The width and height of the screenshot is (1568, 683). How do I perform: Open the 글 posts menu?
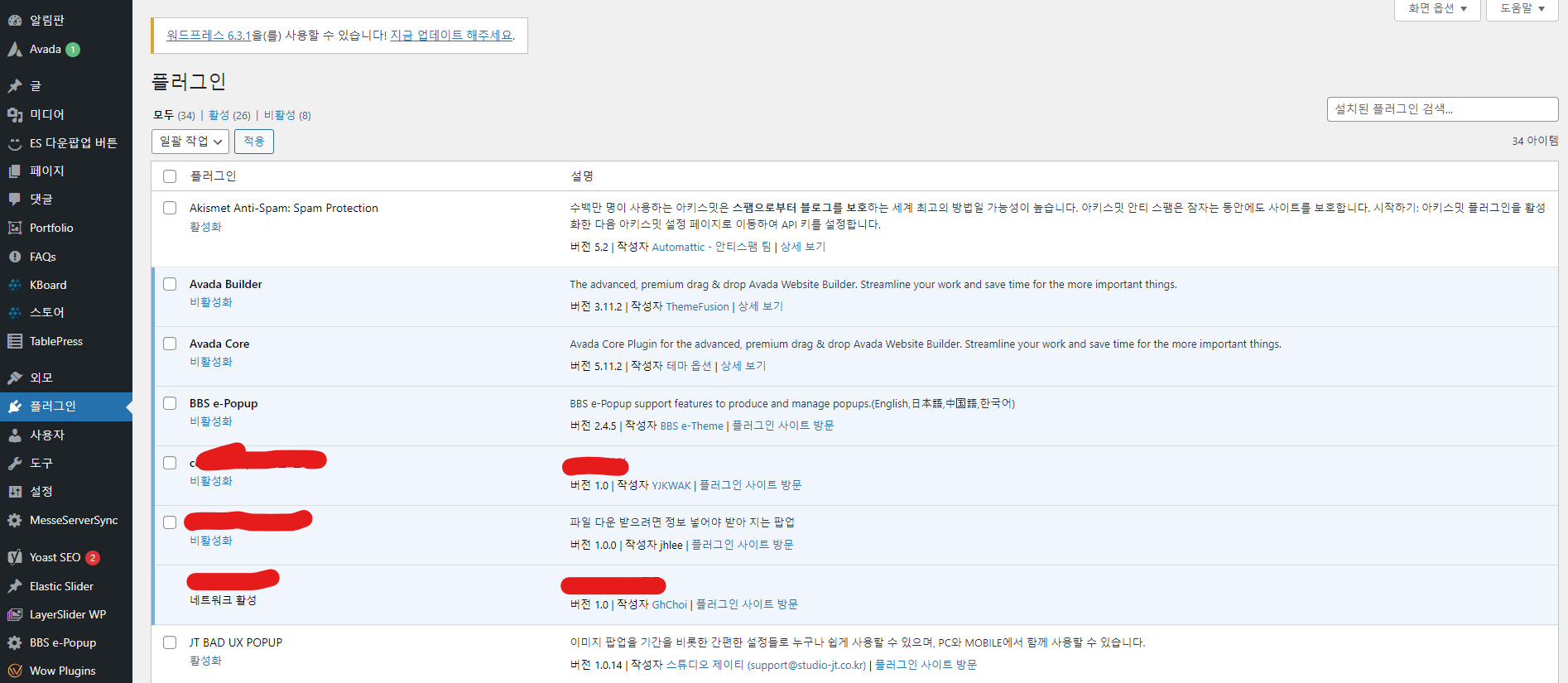click(x=66, y=85)
